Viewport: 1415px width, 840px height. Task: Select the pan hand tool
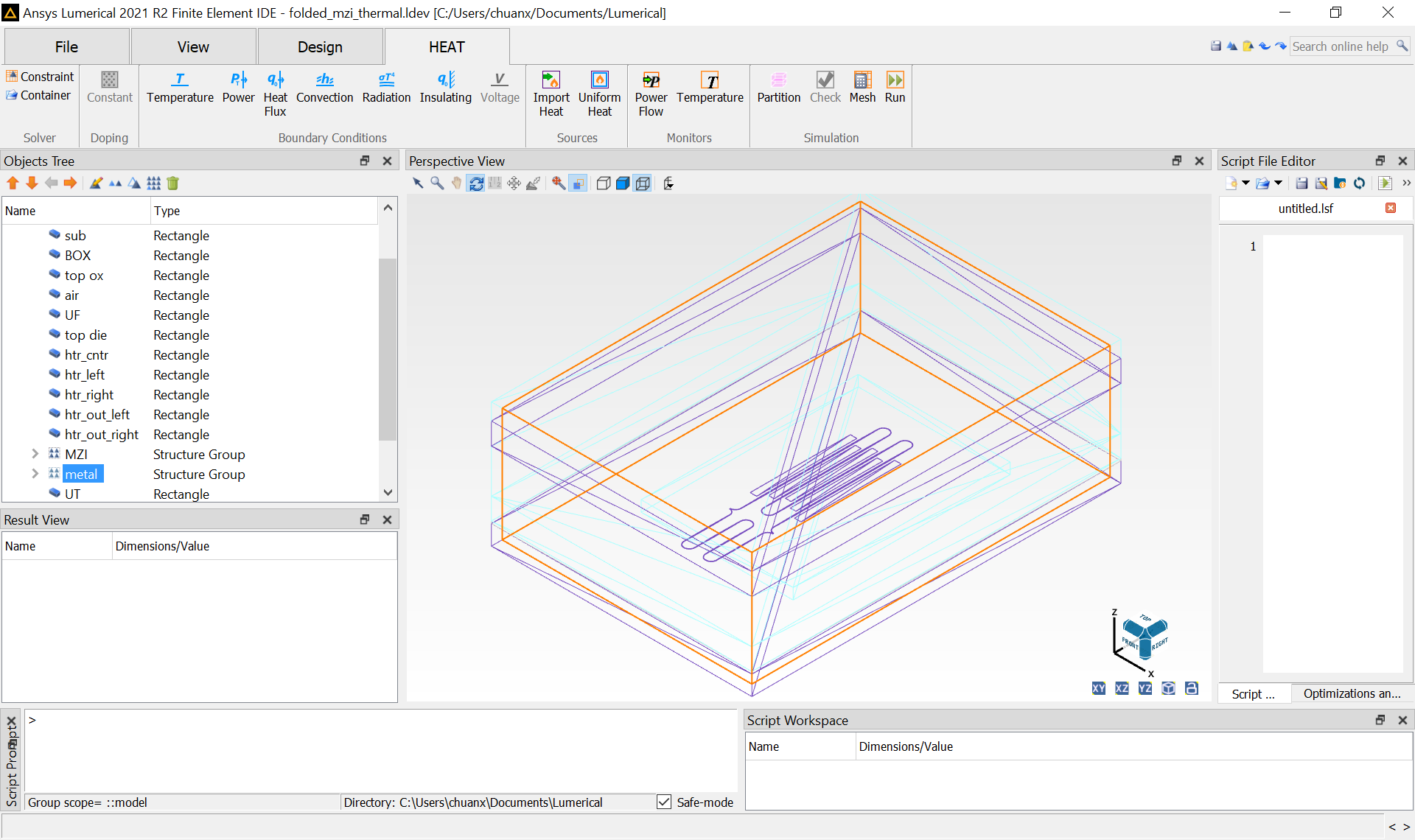coord(456,183)
